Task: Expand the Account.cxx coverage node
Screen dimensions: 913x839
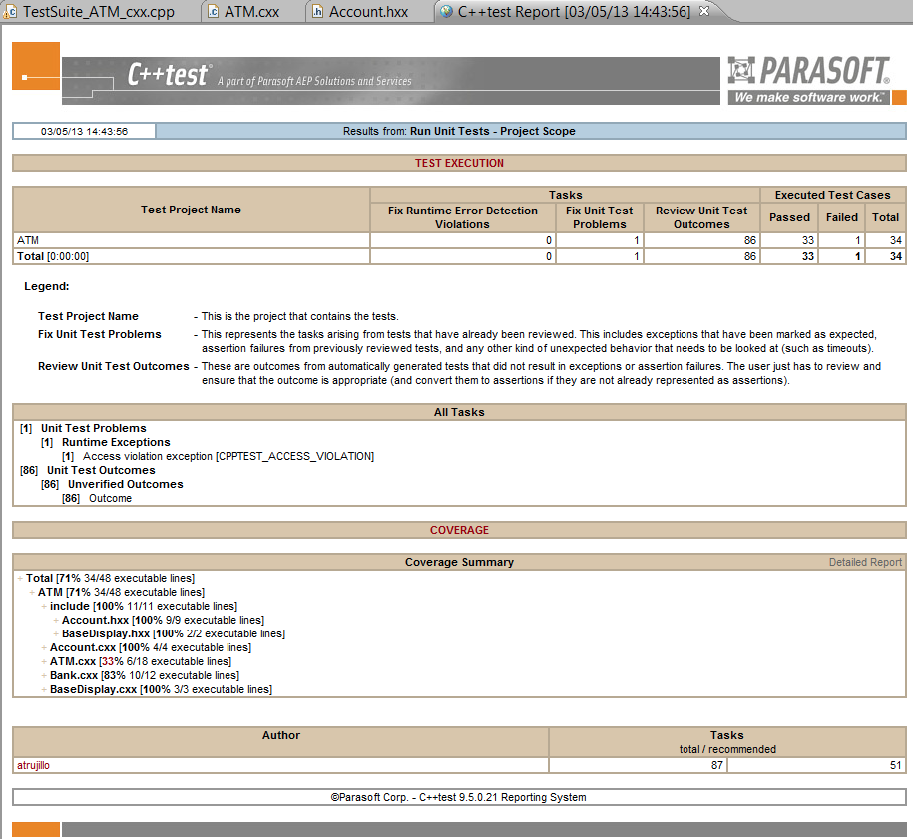Action: tap(44, 647)
